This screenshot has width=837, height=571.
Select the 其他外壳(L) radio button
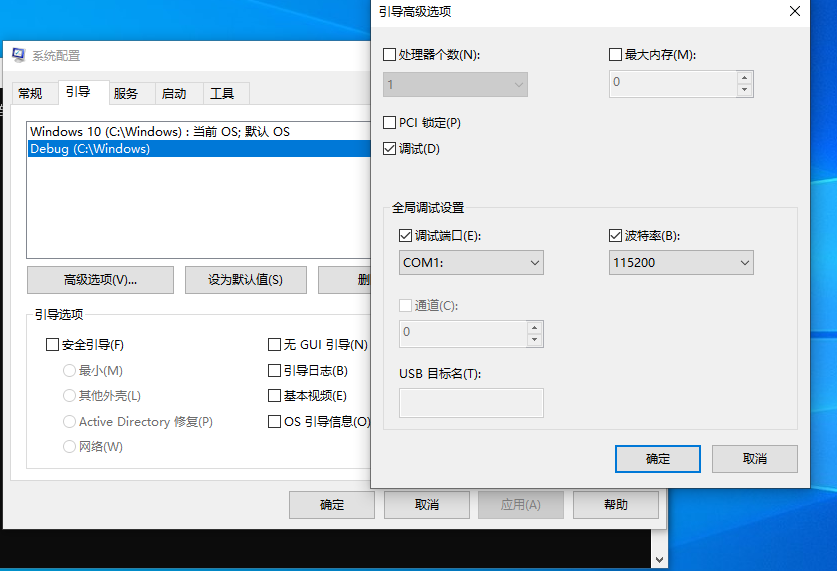coord(69,395)
